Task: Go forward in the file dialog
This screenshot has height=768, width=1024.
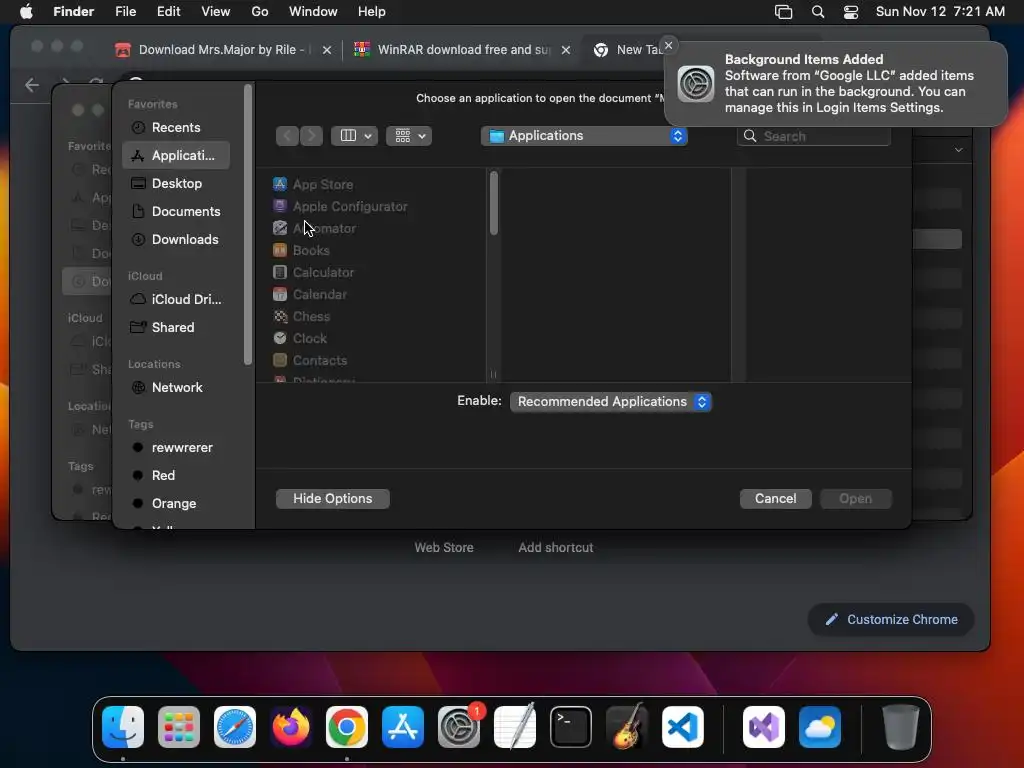Action: coord(312,136)
